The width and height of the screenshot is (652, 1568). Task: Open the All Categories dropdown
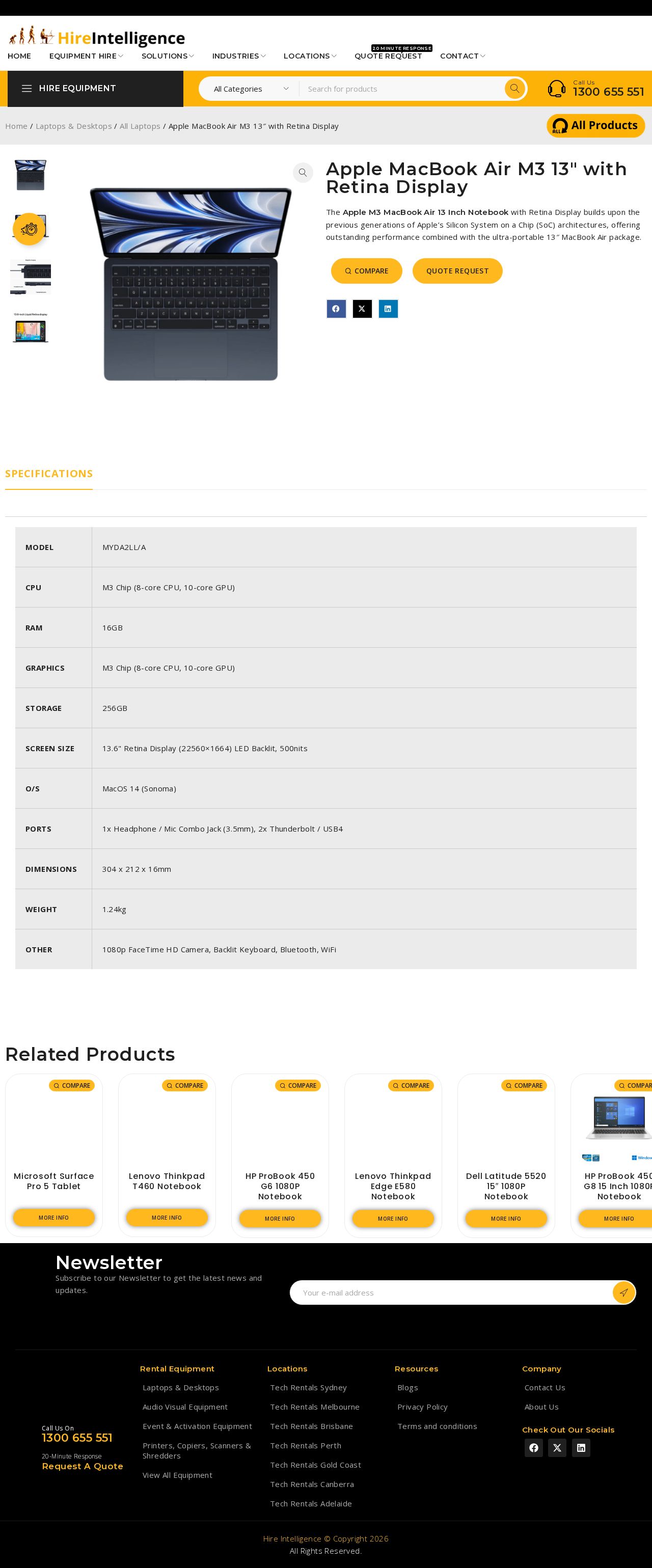[x=250, y=89]
